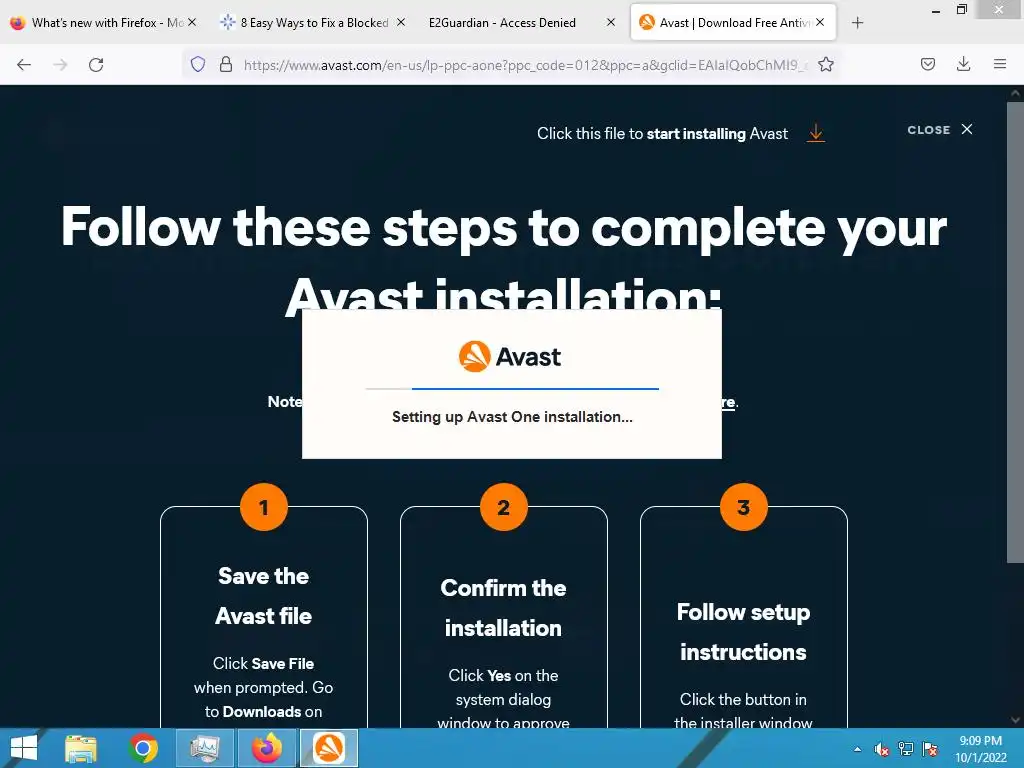Close the Avast download tab
The height and width of the screenshot is (768, 1024).
click(x=820, y=22)
